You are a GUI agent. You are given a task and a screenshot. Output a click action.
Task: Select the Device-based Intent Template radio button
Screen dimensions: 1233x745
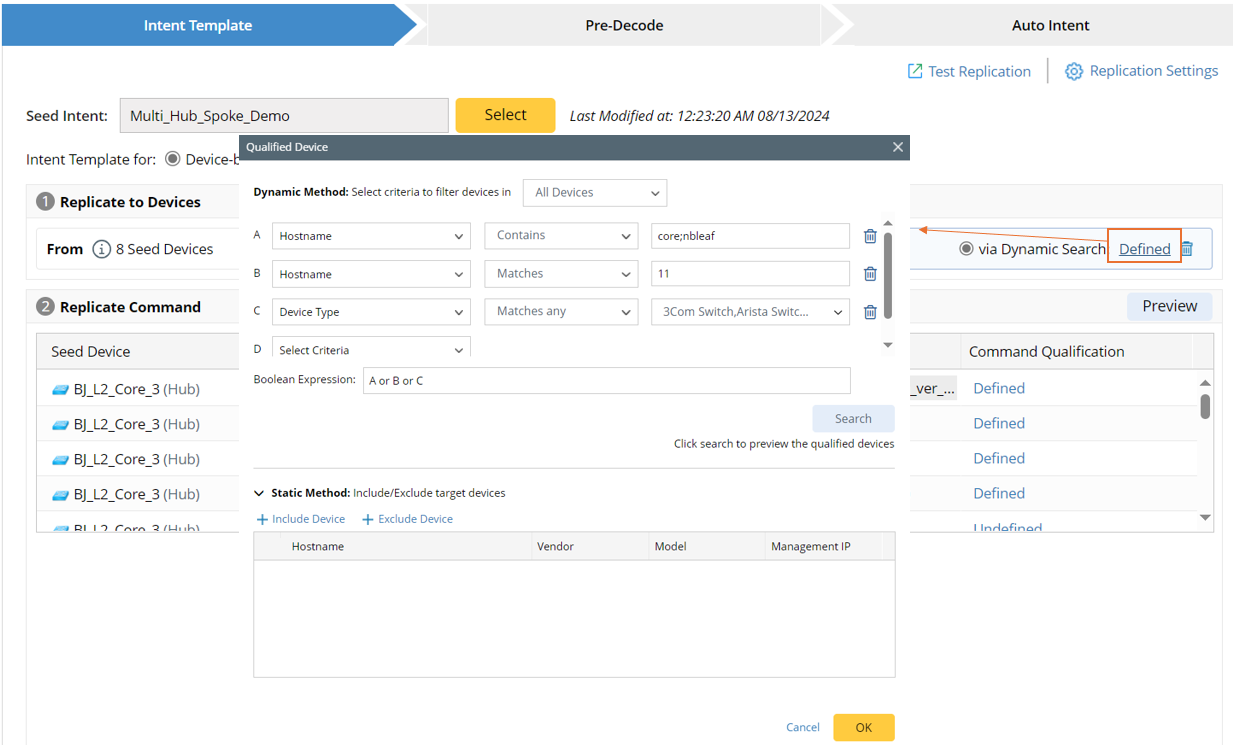pos(173,159)
